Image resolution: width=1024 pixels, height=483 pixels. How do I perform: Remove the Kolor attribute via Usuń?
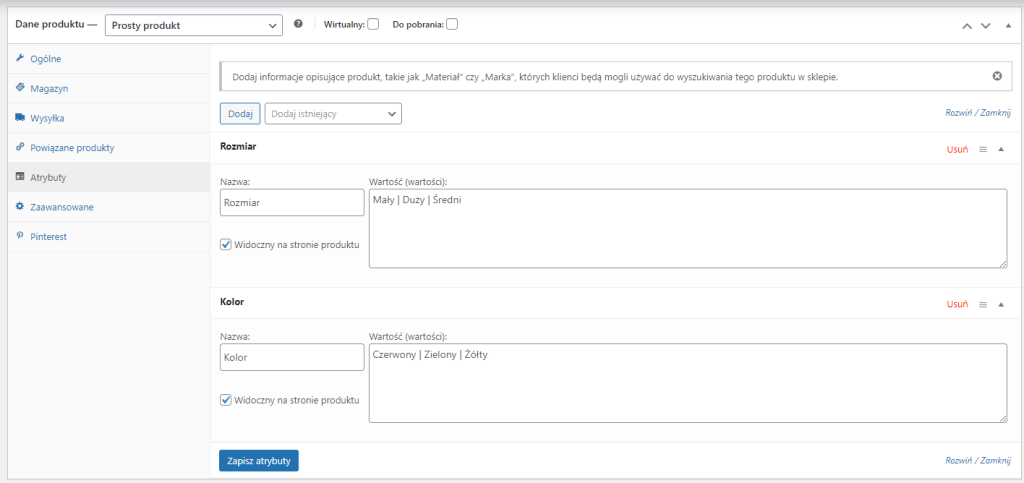tap(957, 305)
